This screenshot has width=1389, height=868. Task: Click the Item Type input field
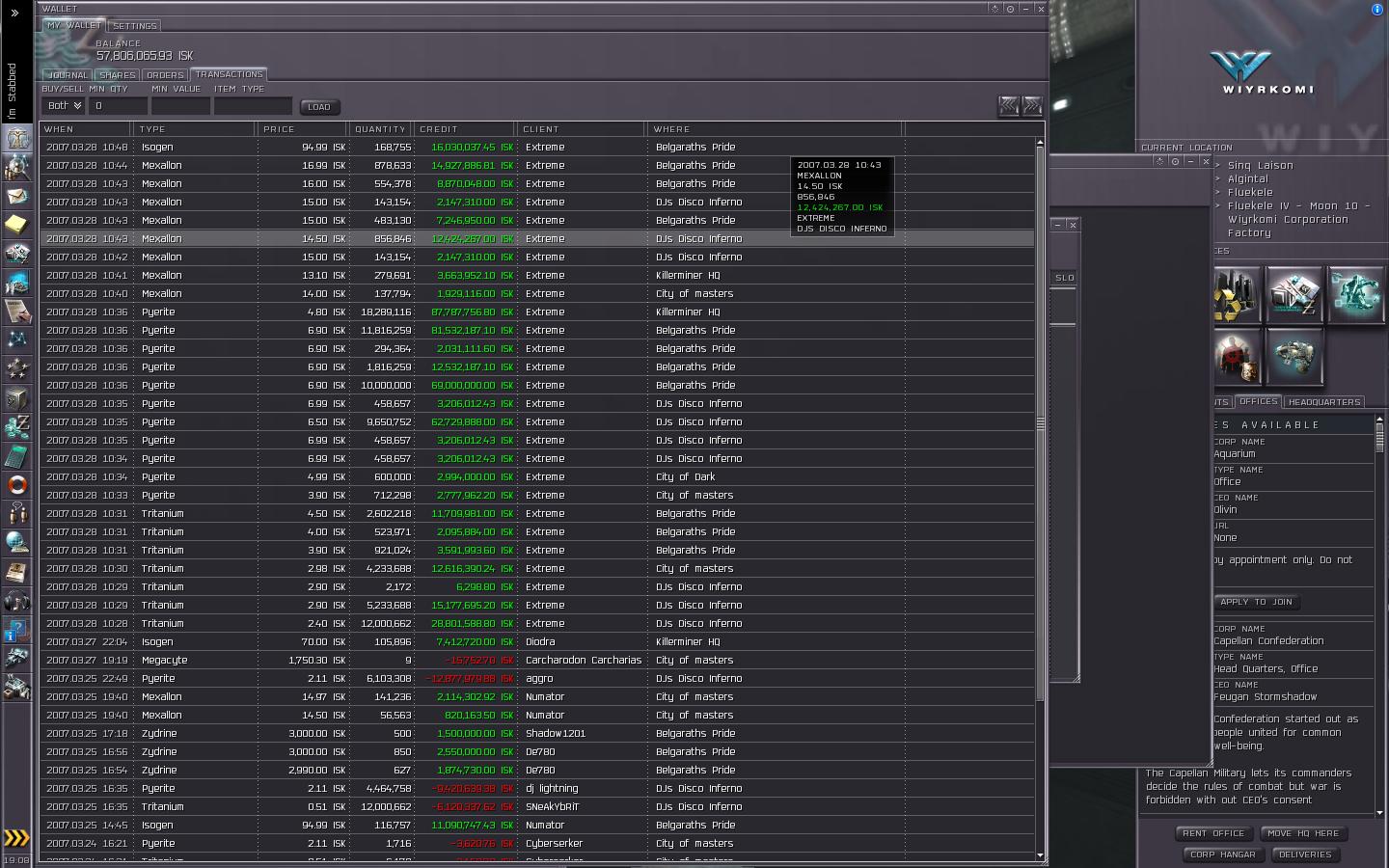[253, 106]
